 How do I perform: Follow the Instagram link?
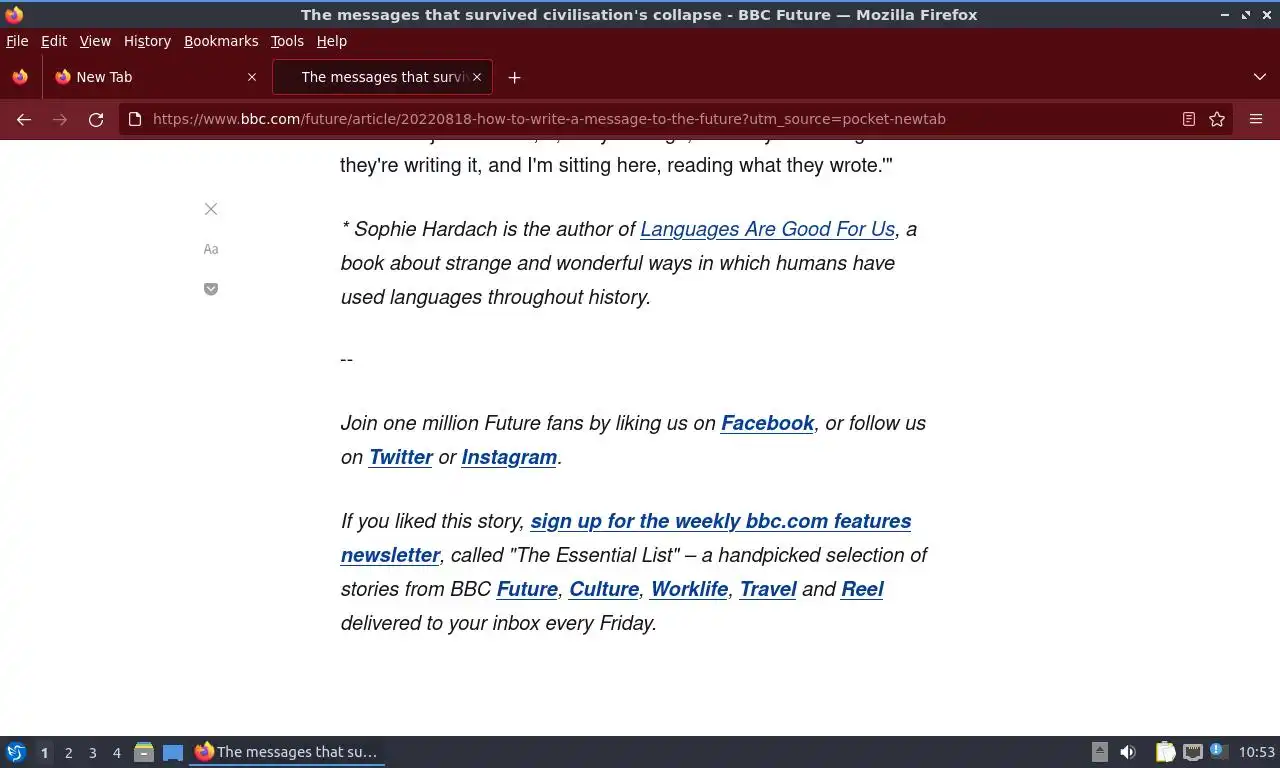[x=509, y=457]
